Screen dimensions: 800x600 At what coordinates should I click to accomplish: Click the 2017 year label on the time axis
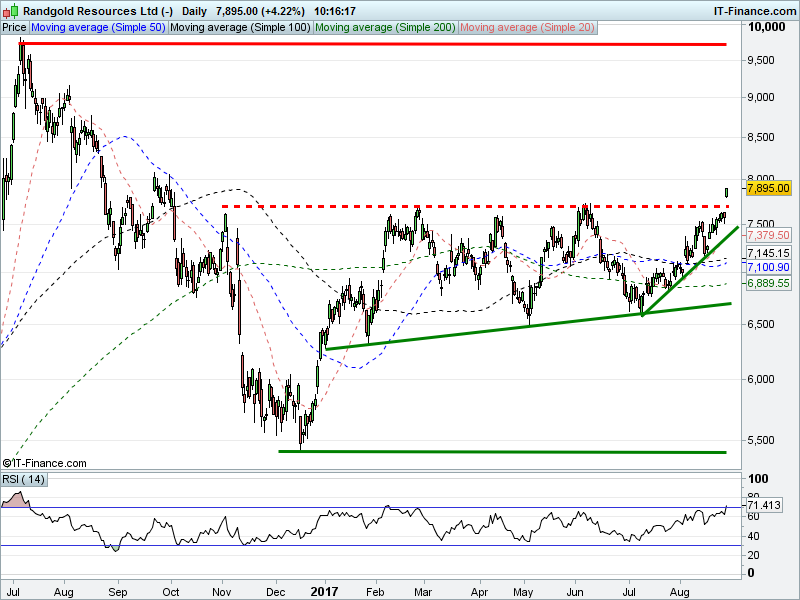(x=324, y=592)
